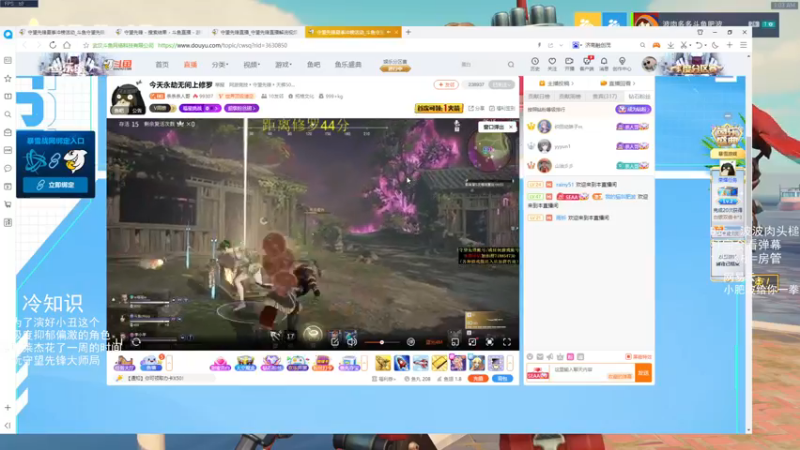Click the blue backpack button below gifts
800x450 pixels.
(x=503, y=379)
